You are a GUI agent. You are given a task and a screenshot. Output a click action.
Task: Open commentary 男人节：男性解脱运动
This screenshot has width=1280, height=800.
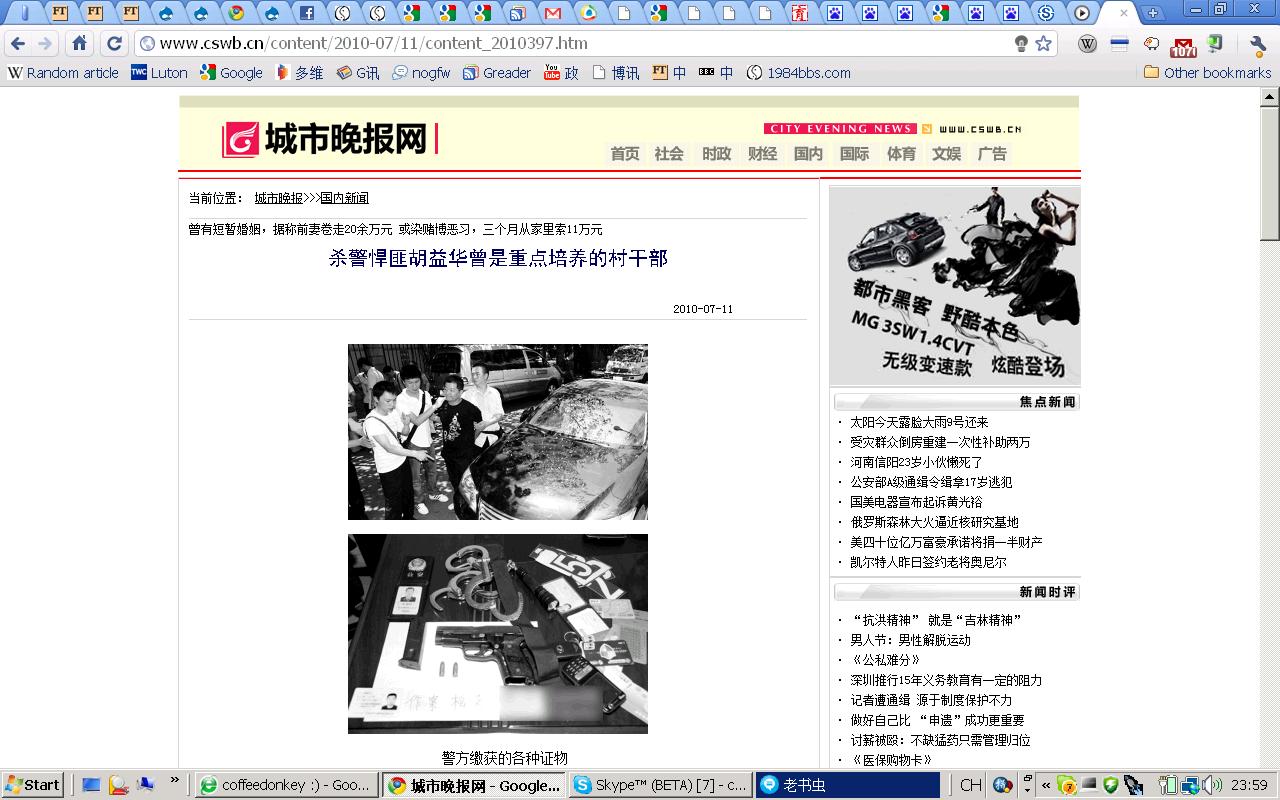(910, 640)
